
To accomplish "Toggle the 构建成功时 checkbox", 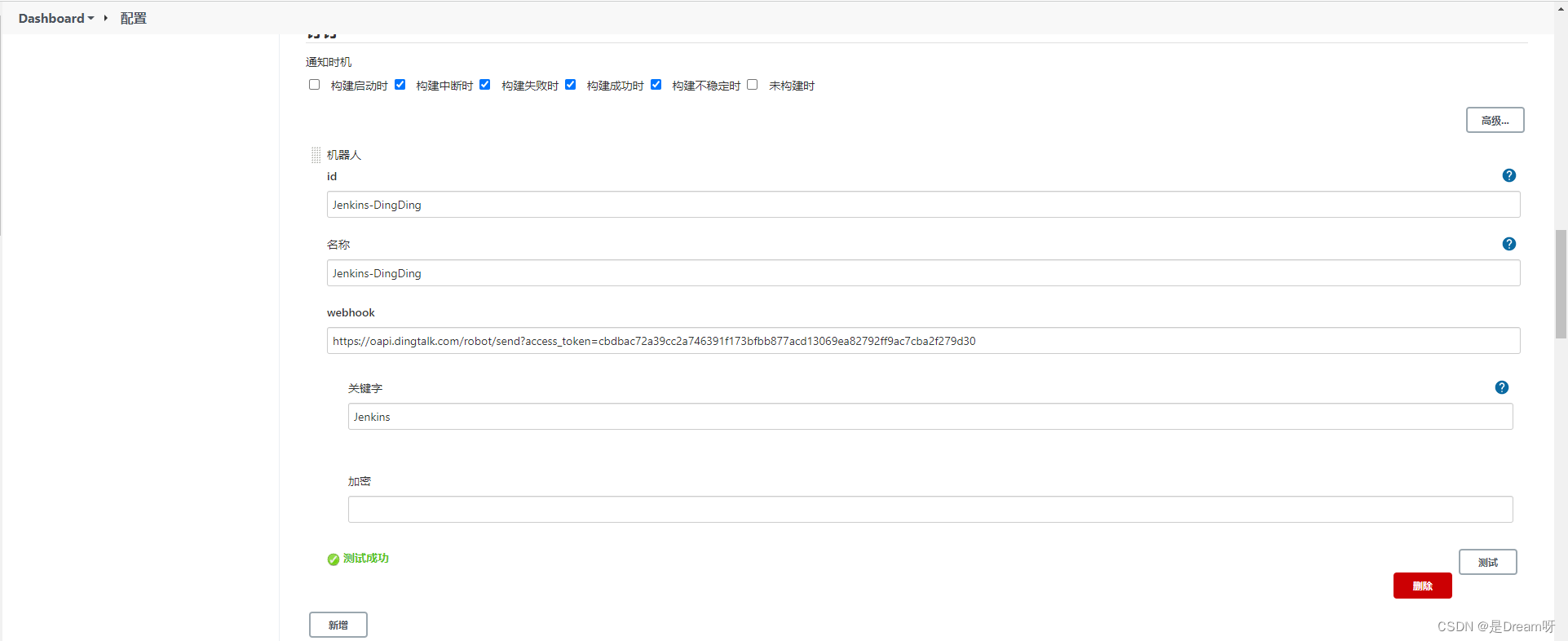I will pos(570,85).
